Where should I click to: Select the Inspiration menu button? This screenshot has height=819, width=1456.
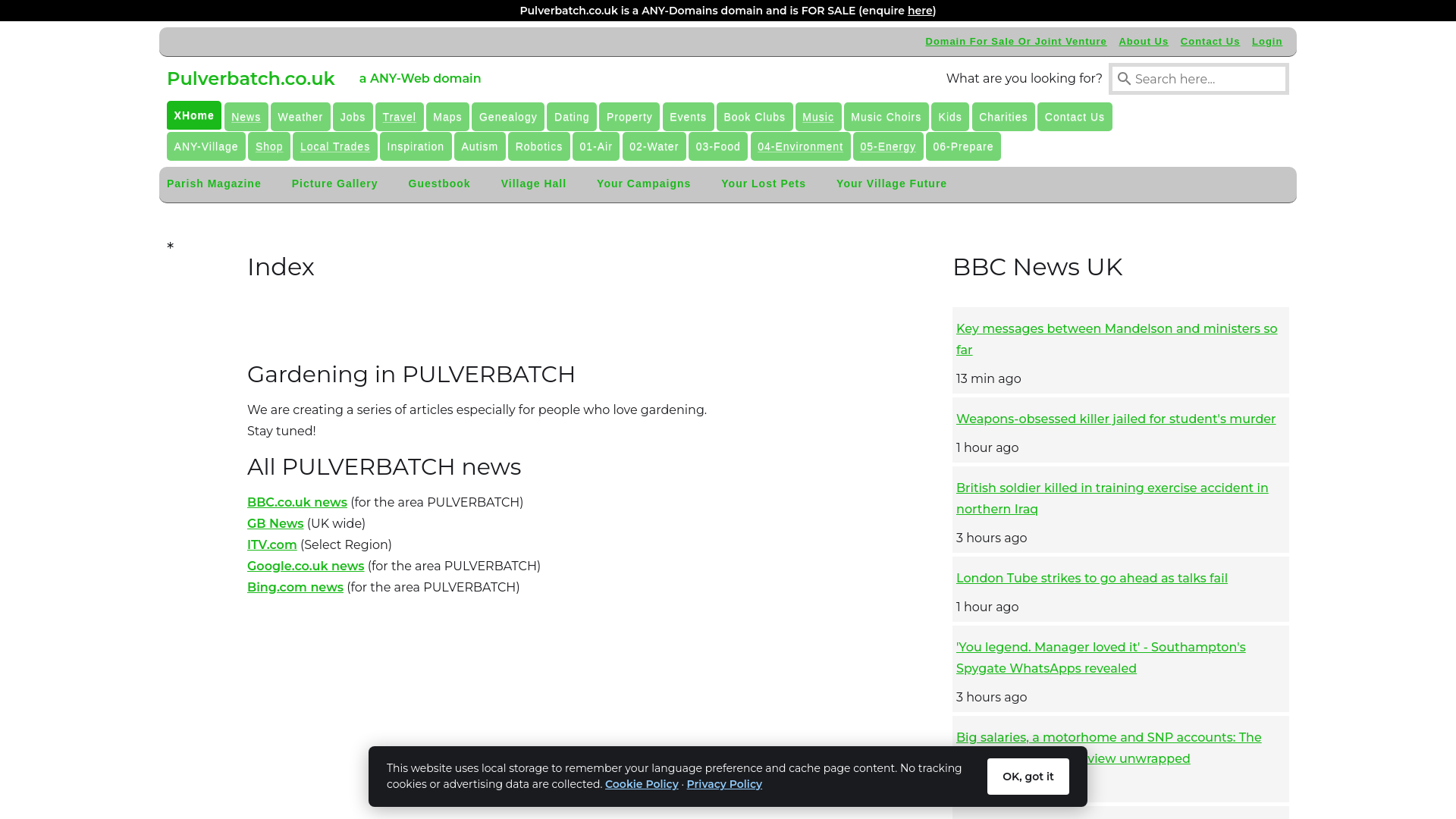416,146
